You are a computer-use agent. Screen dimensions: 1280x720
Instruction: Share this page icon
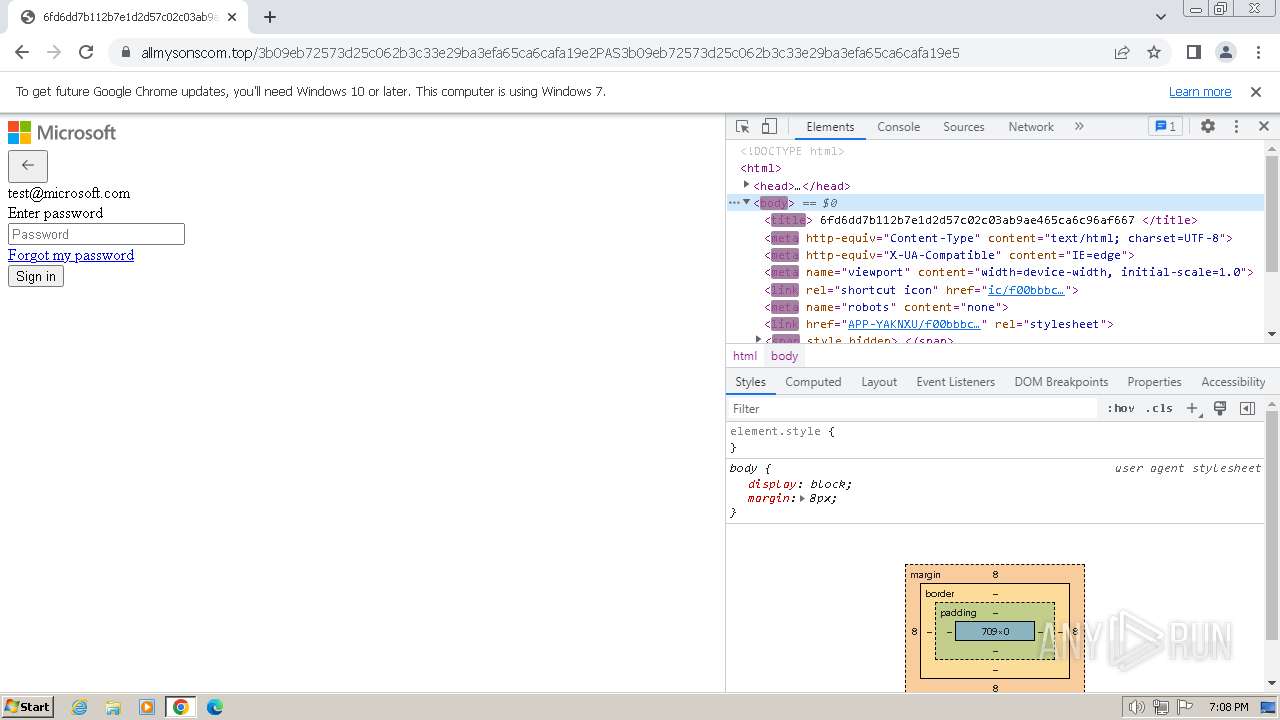[1122, 52]
